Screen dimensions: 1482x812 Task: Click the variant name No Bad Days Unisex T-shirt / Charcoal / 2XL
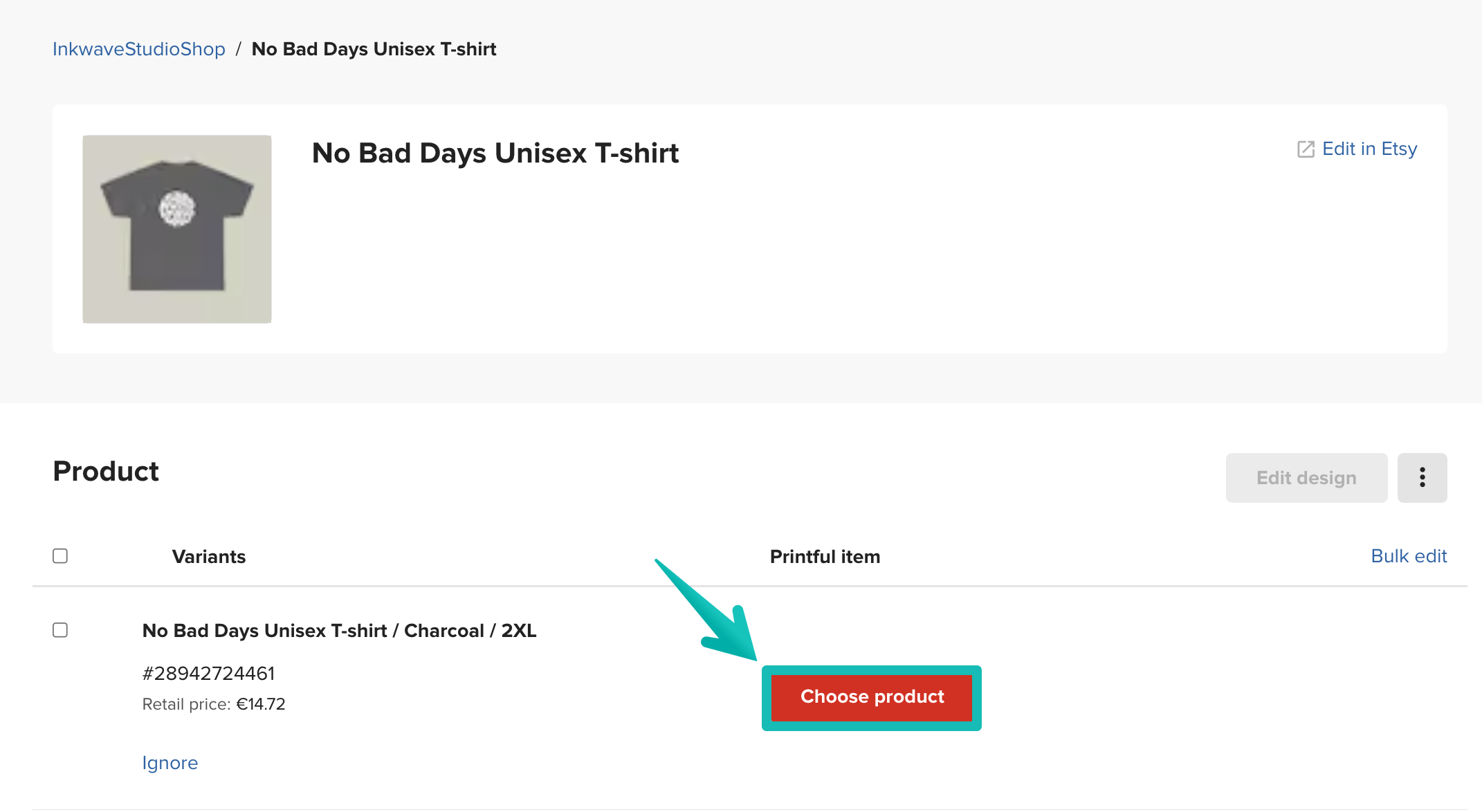tap(340, 630)
